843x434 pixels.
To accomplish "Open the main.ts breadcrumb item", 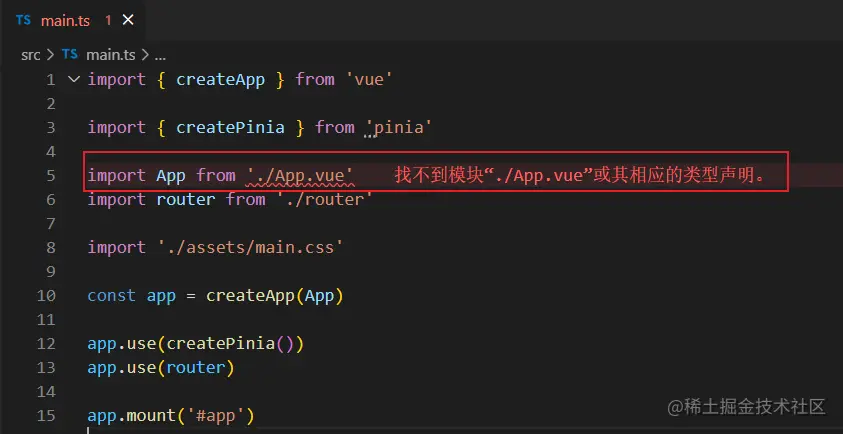I will pyautogui.click(x=110, y=55).
